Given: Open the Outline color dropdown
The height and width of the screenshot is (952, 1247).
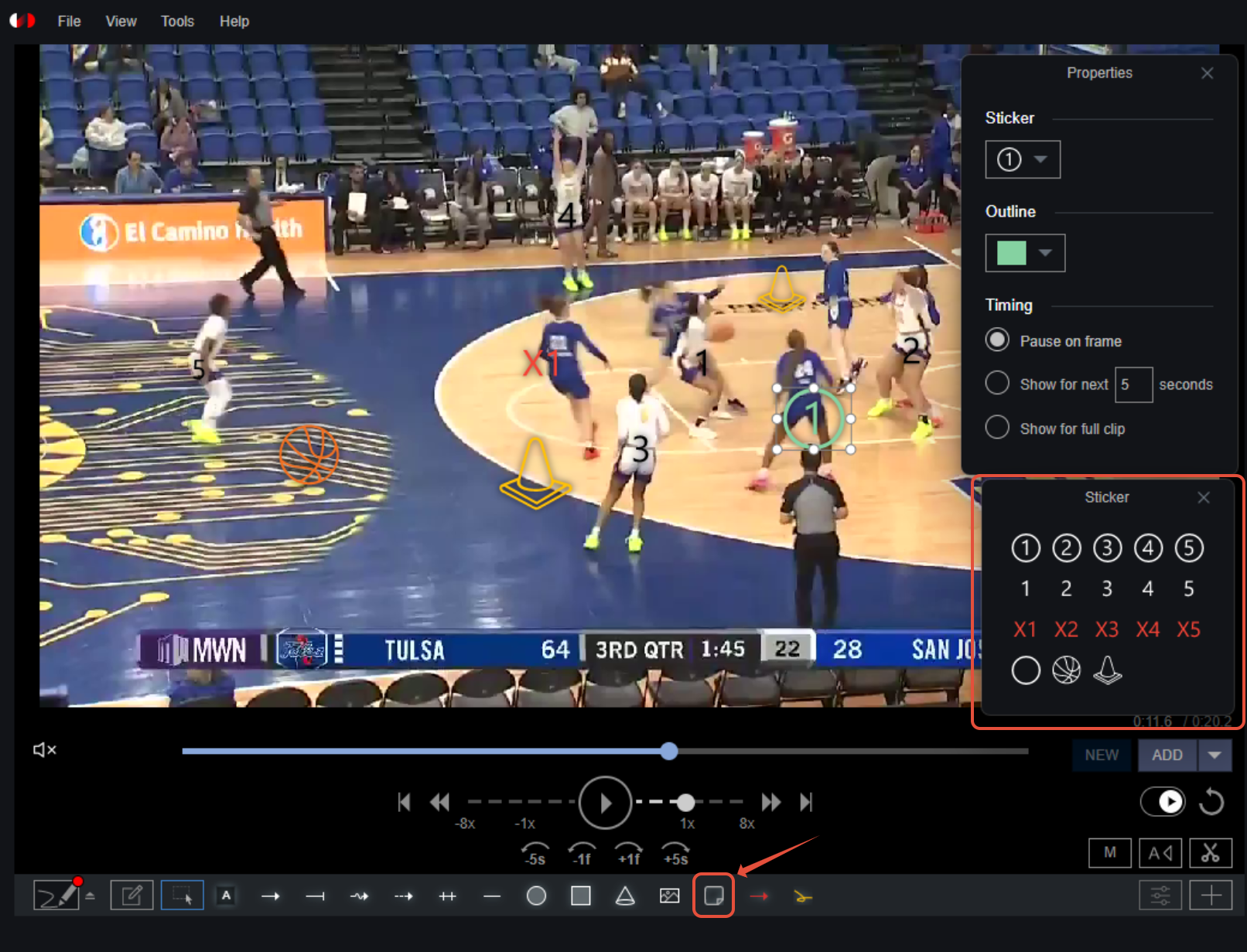Looking at the screenshot, I should tap(1024, 253).
